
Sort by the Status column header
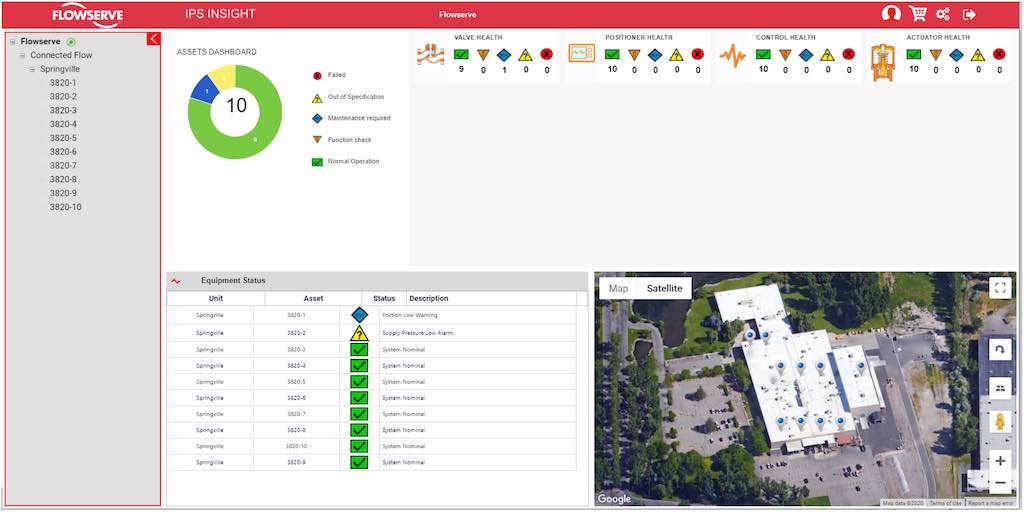tap(384, 298)
